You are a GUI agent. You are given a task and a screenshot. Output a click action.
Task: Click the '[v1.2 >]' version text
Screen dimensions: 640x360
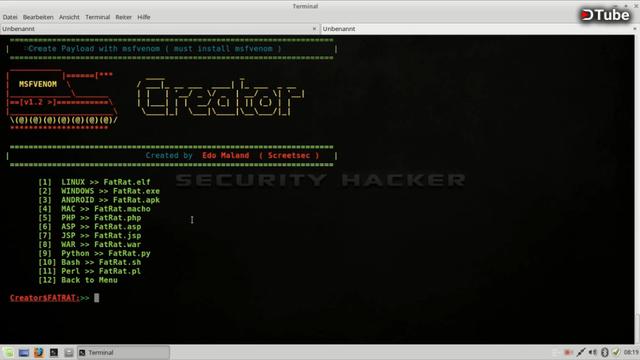pos(38,102)
